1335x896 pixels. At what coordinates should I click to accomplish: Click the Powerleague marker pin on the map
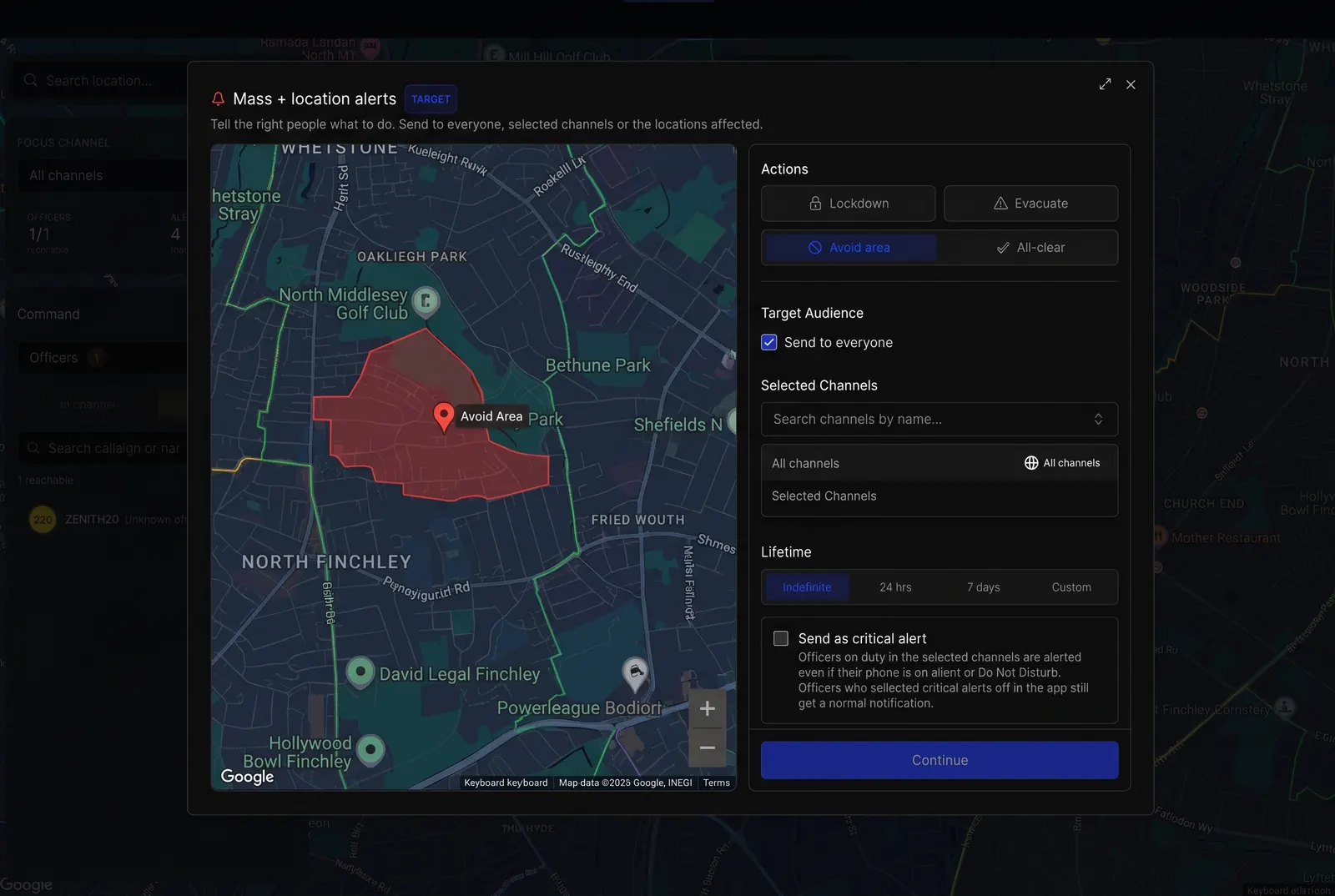635,673
